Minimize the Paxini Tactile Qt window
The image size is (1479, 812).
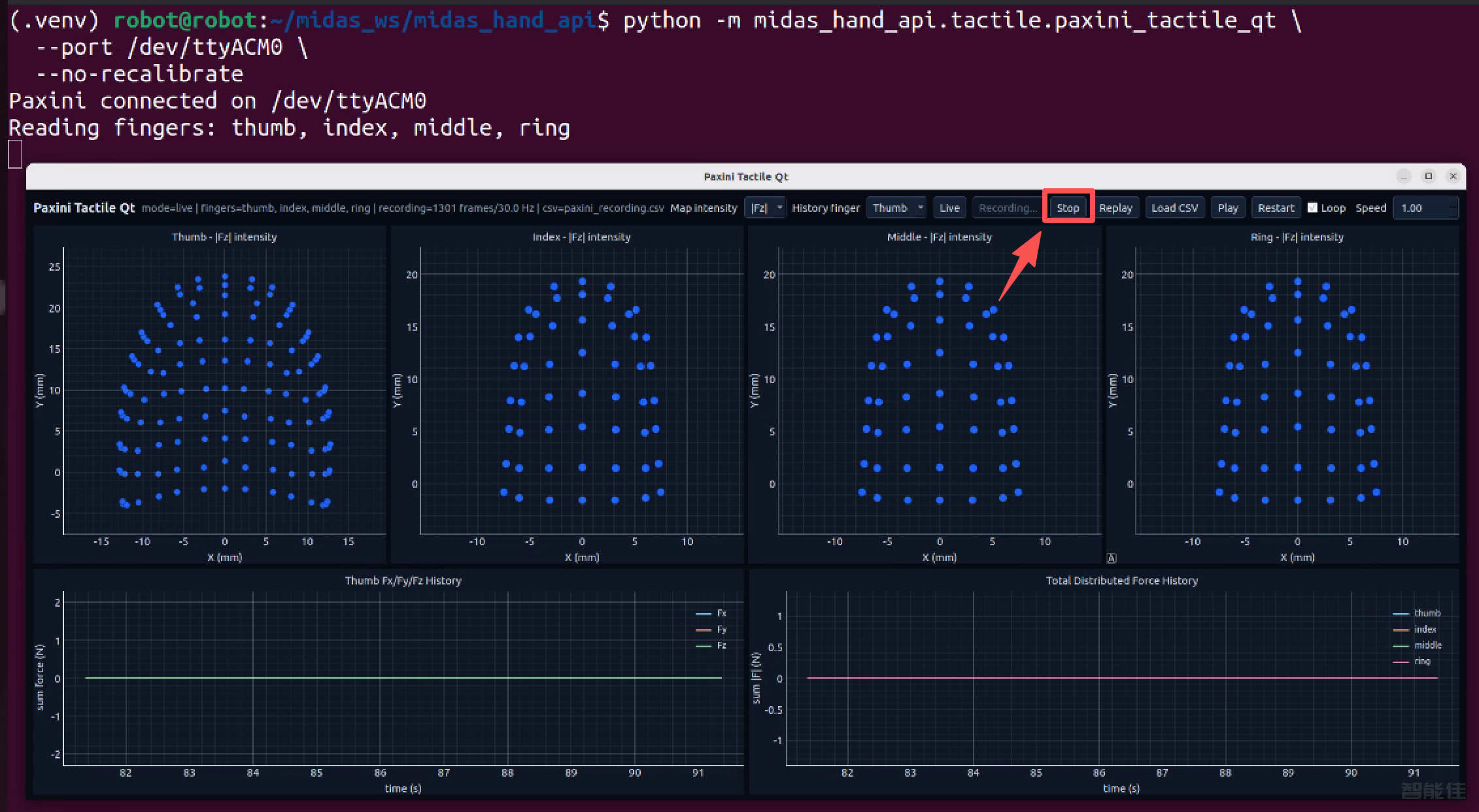click(x=1403, y=176)
